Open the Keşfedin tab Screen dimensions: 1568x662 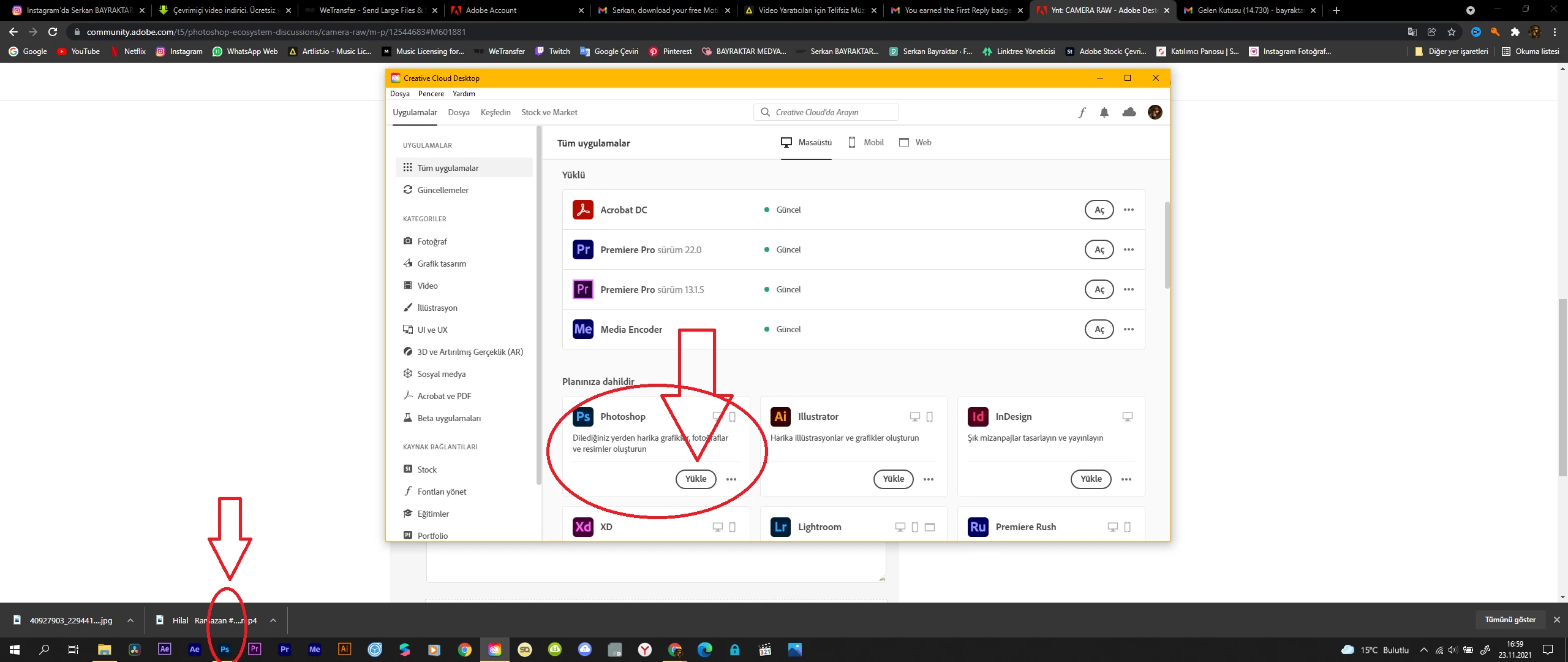pyautogui.click(x=495, y=112)
